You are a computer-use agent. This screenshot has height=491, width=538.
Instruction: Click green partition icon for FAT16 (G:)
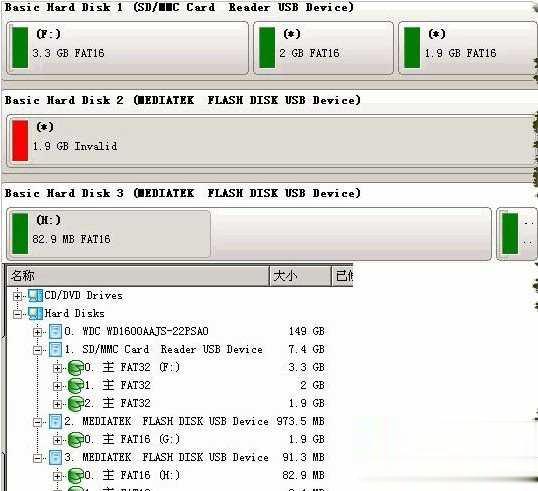coord(75,440)
